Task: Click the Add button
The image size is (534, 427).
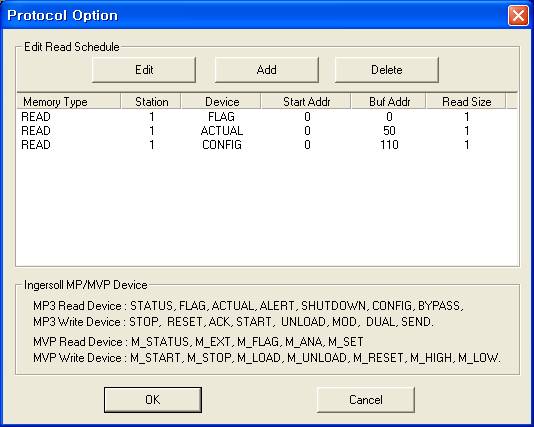Action: [267, 70]
